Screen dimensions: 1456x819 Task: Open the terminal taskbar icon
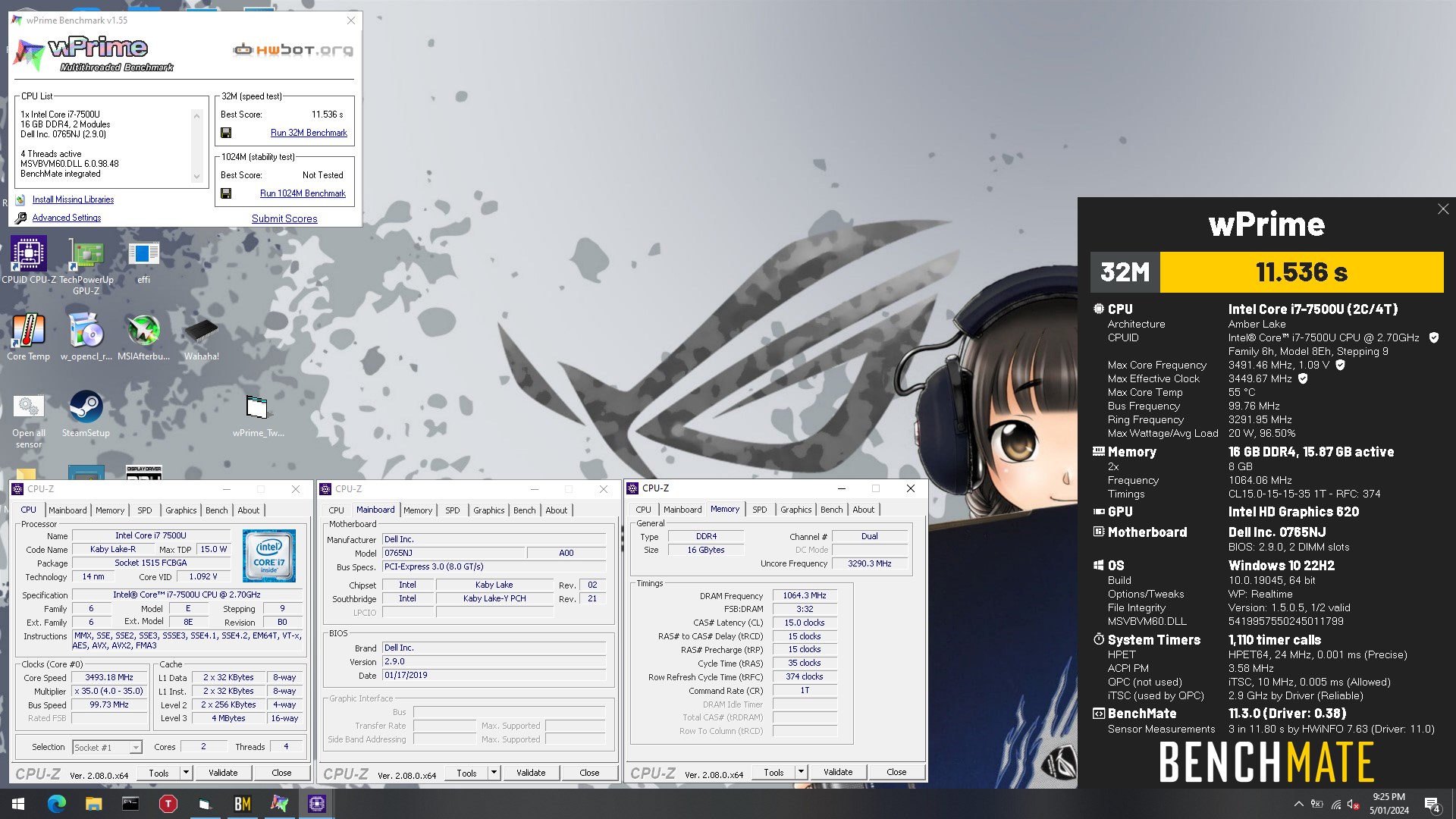(x=130, y=804)
